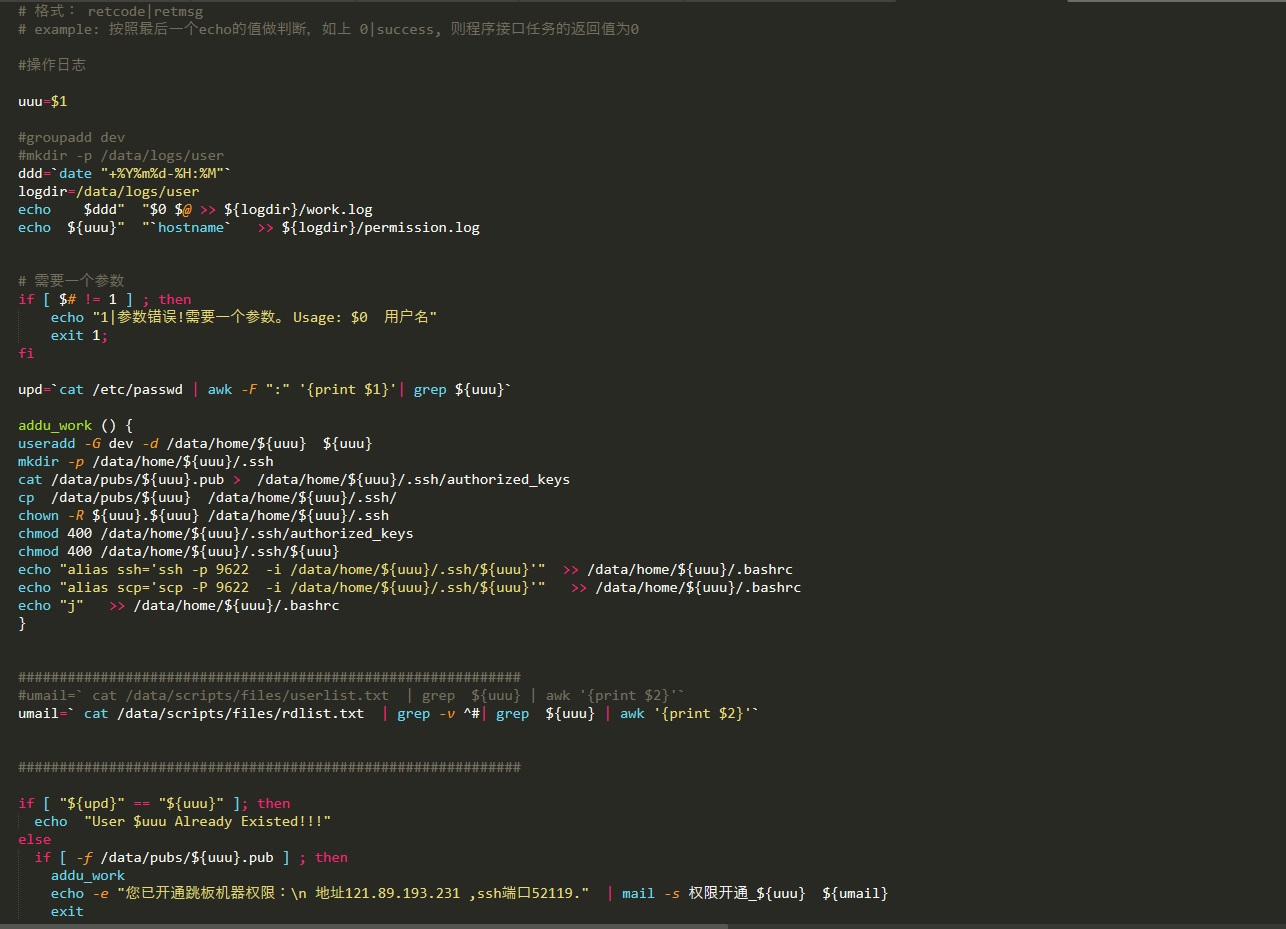
Task: Click the '#mkdir -p /data/logs/user' comment
Action: pos(121,155)
